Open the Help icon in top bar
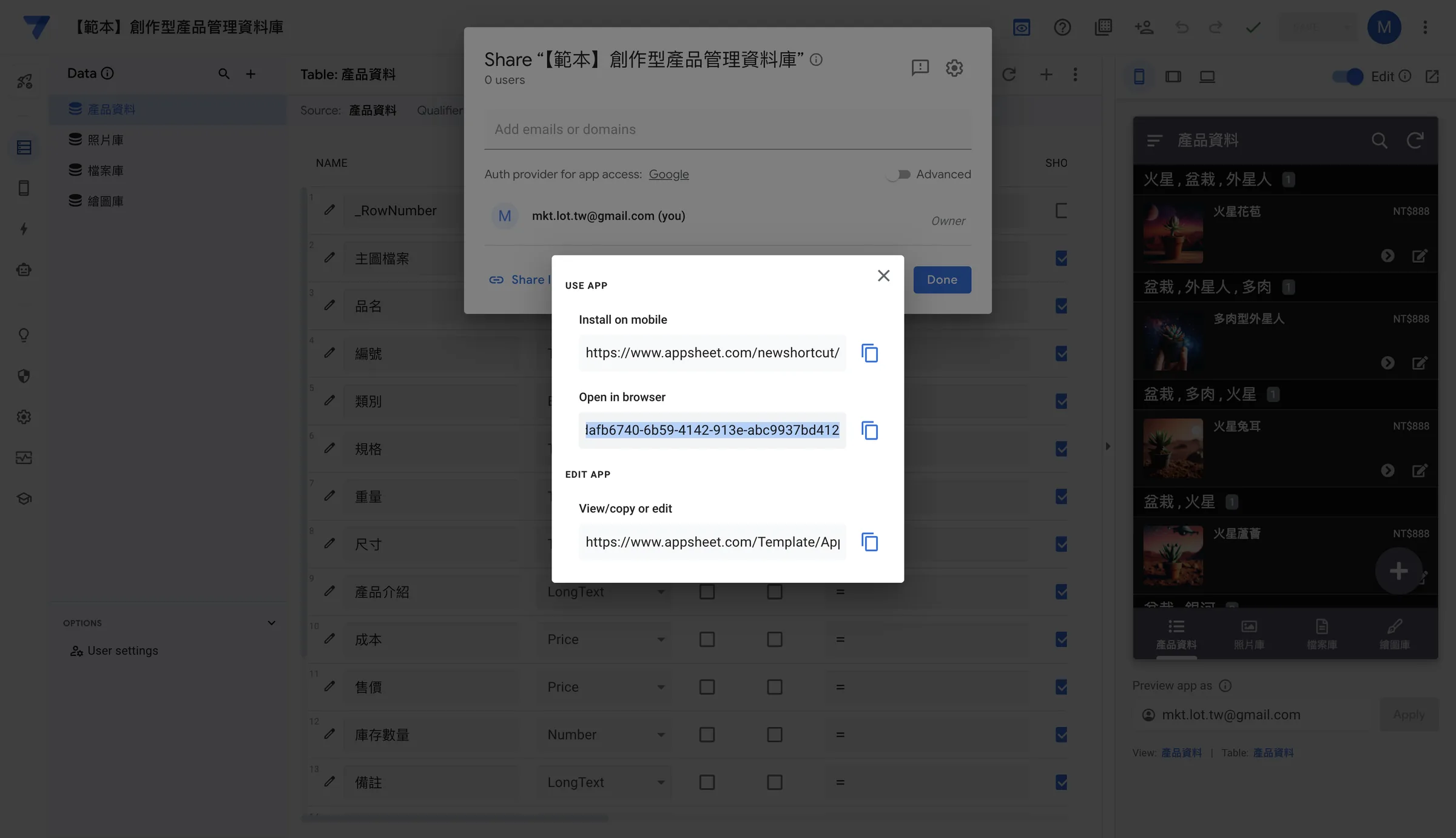Screen dimensions: 1456x838 1062,27
